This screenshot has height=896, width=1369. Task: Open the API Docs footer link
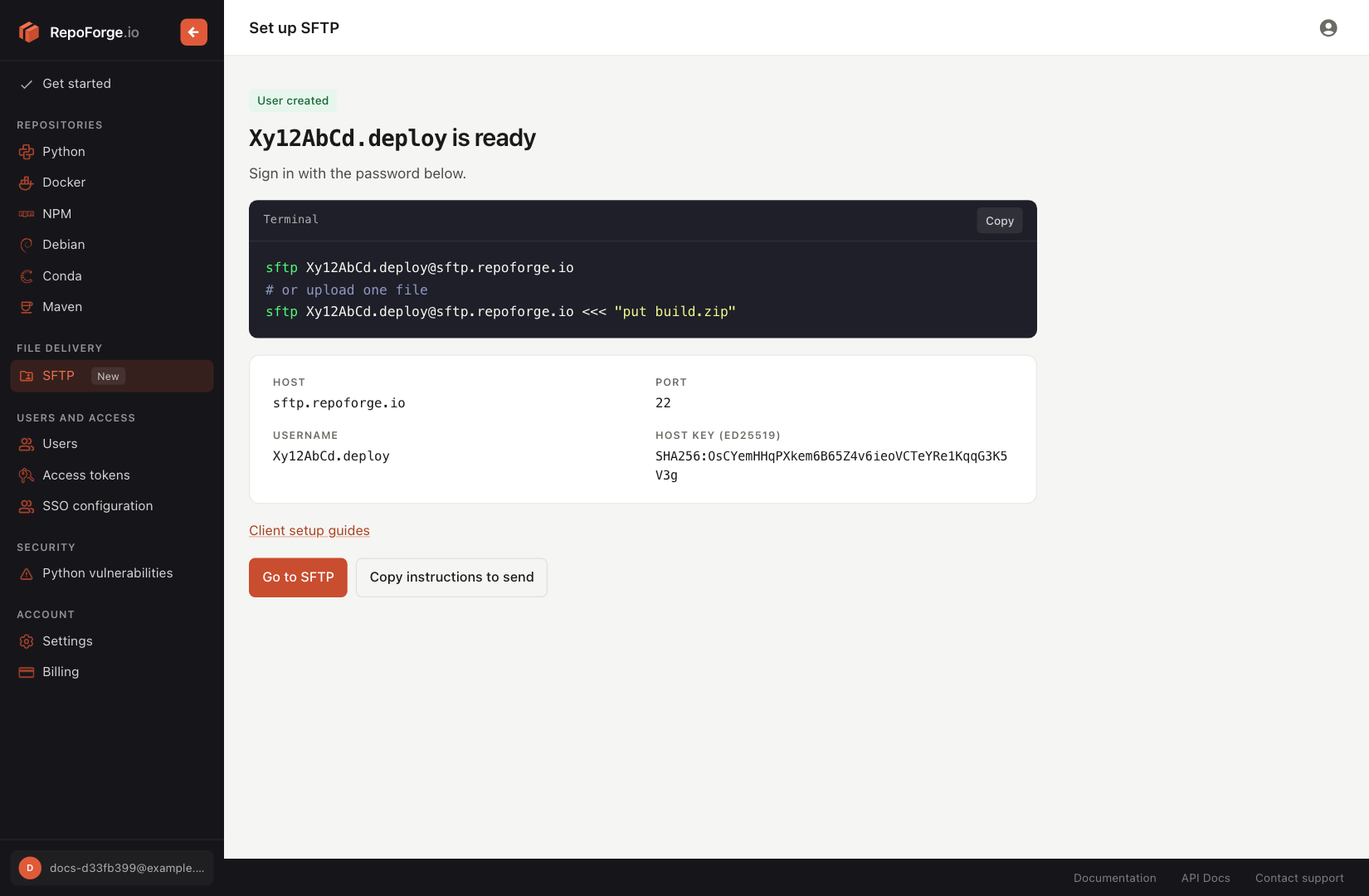[x=1206, y=878]
